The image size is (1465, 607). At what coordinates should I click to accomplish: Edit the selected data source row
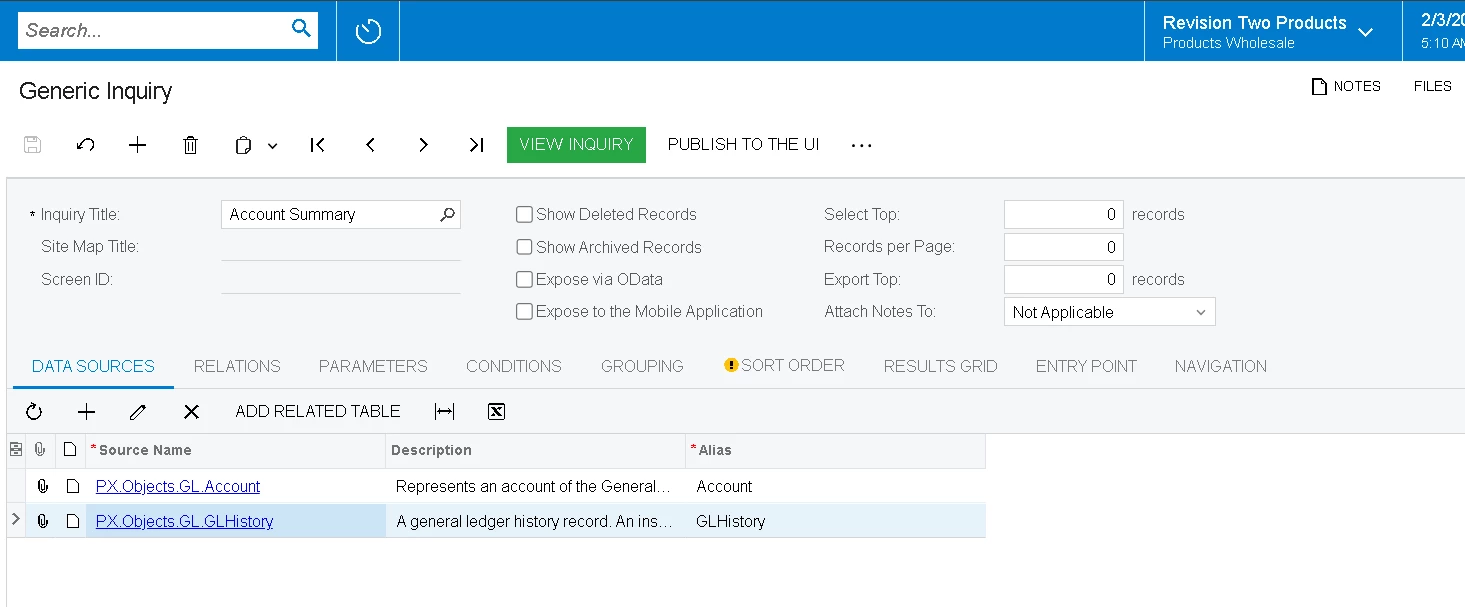point(138,412)
